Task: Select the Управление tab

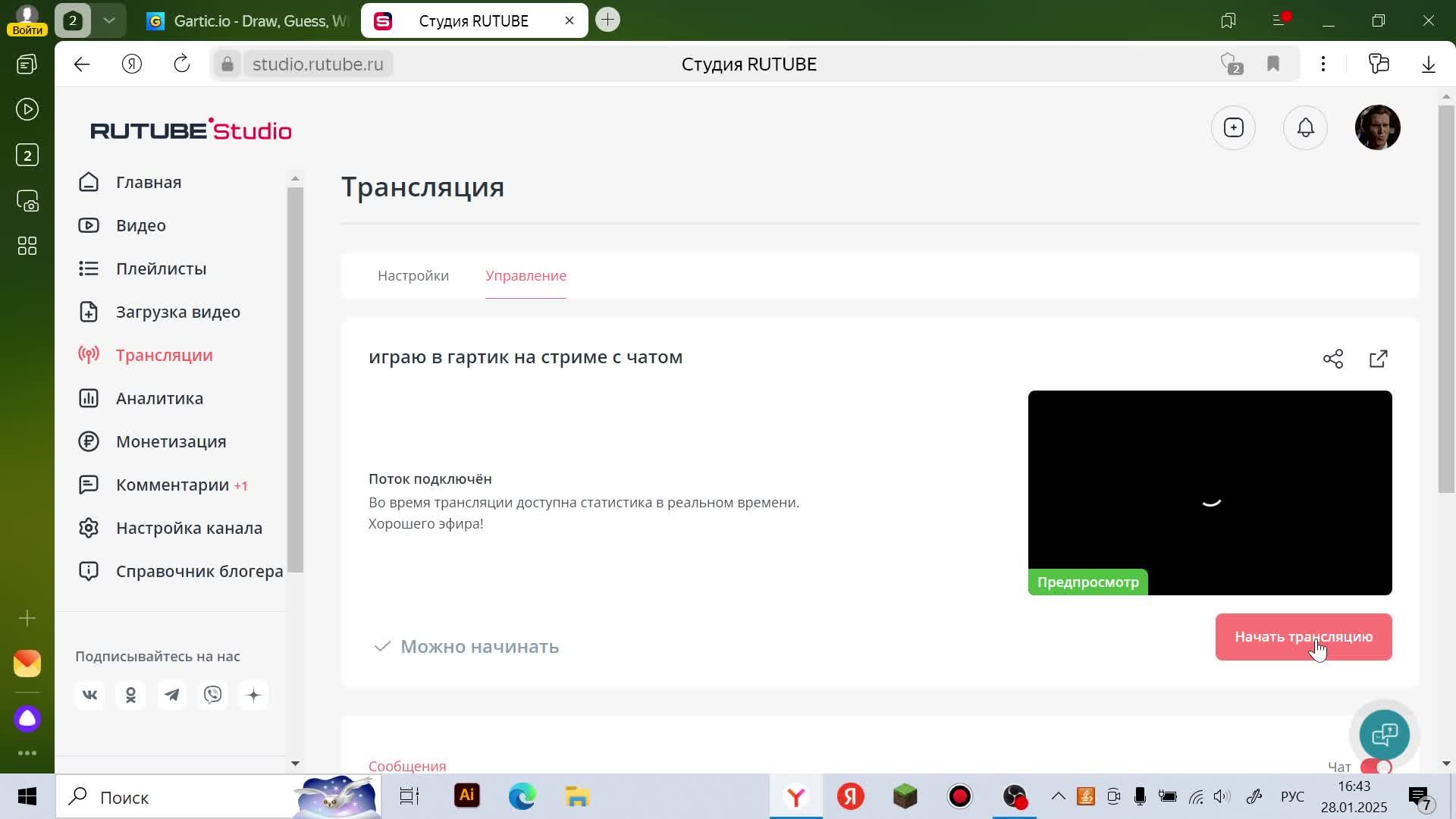Action: (526, 275)
